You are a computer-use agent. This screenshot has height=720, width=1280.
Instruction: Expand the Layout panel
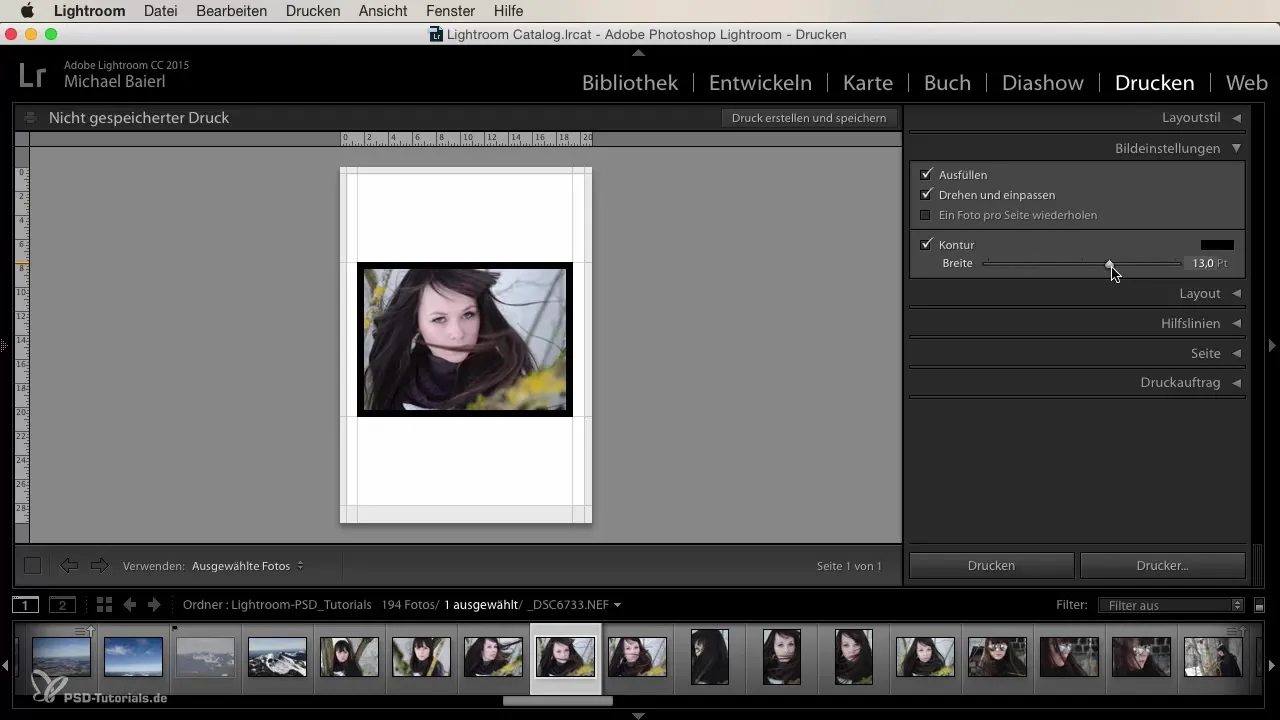tap(1237, 293)
